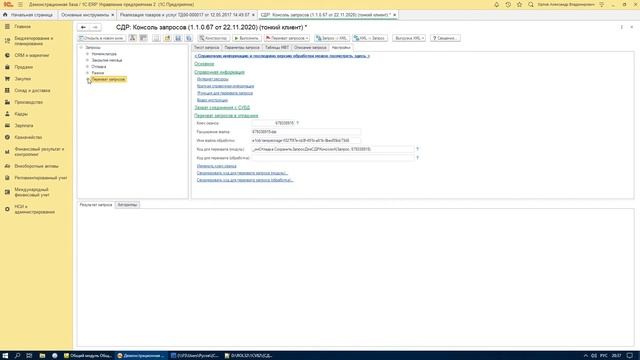Click help question mark beside Ключ сеанса
The height and width of the screenshot is (360, 640).
tap(298, 123)
